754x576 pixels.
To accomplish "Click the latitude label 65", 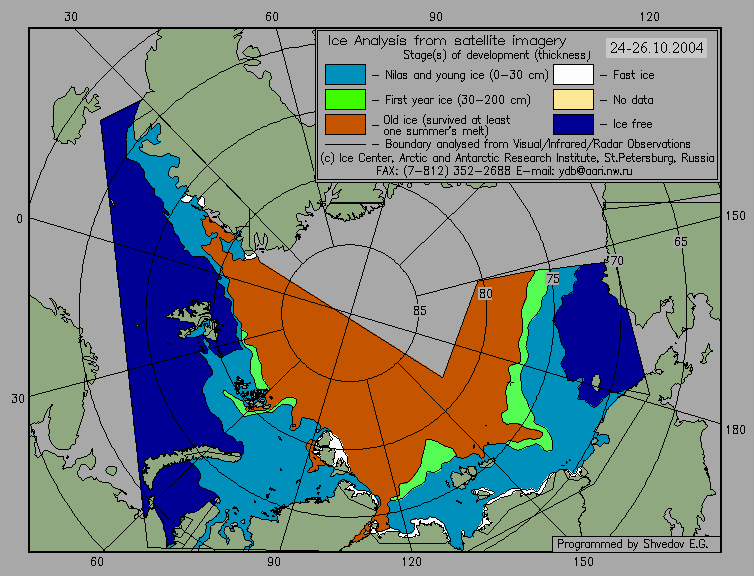I will (680, 241).
